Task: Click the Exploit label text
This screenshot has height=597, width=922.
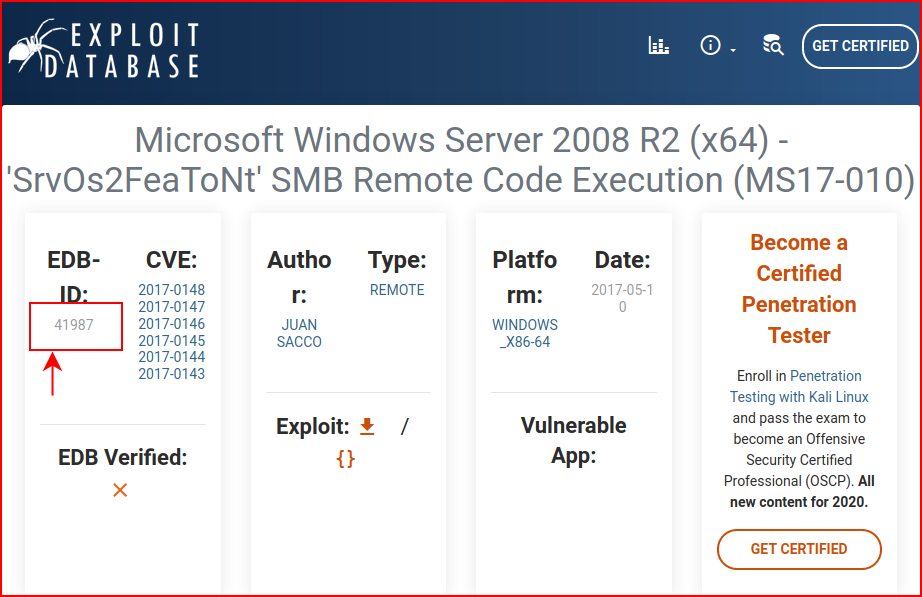Action: point(313,426)
